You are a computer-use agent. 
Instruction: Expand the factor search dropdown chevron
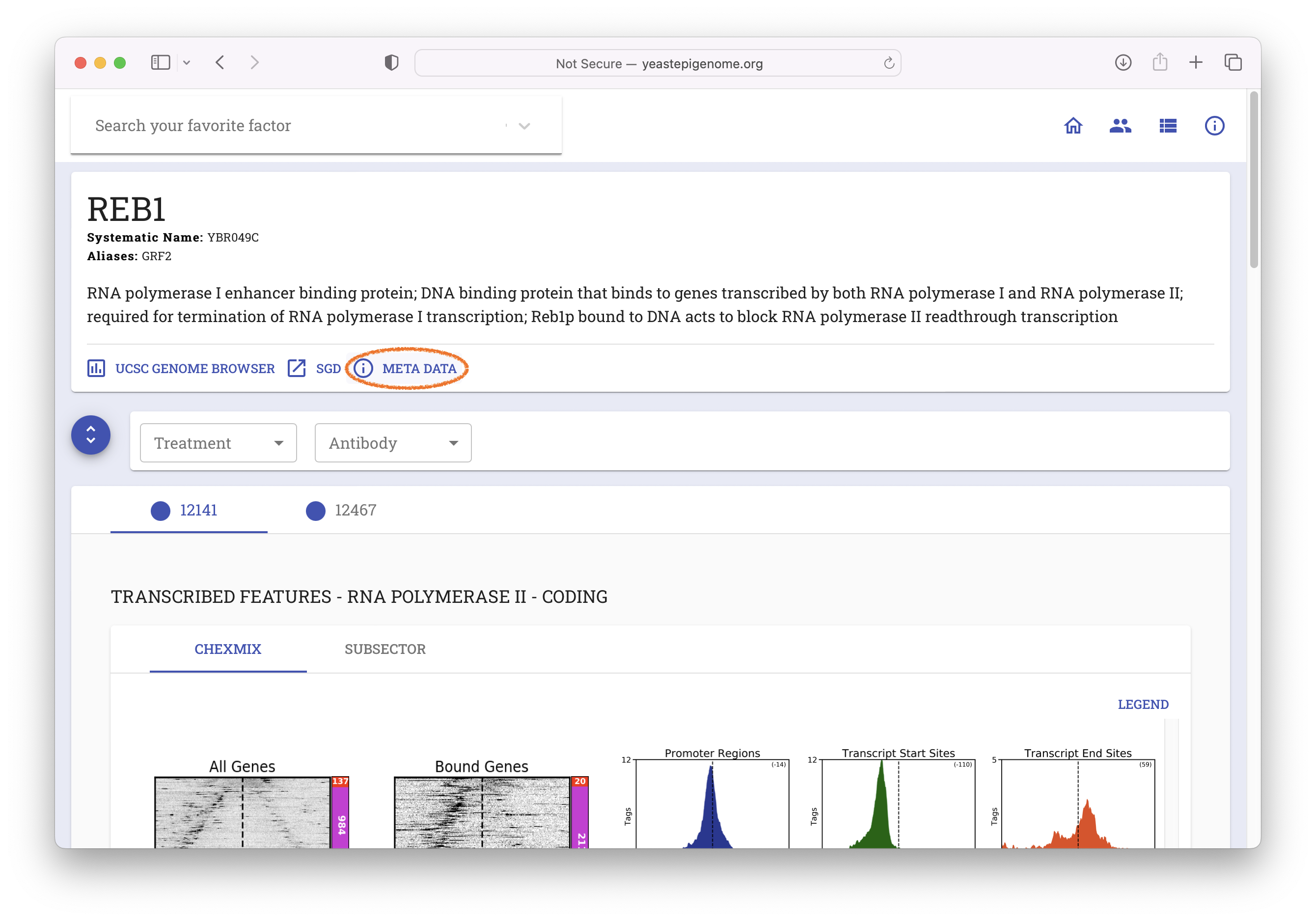(x=524, y=126)
